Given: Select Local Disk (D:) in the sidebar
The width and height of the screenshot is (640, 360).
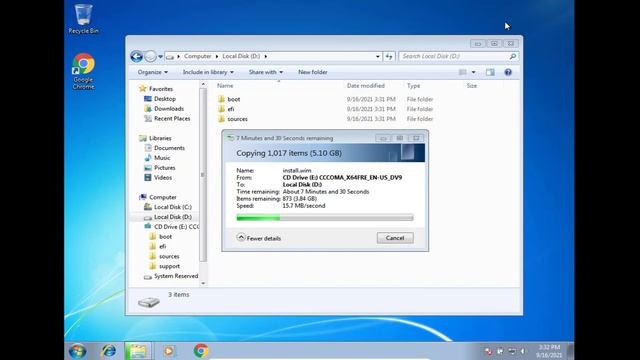Looking at the screenshot, I should tap(168, 217).
